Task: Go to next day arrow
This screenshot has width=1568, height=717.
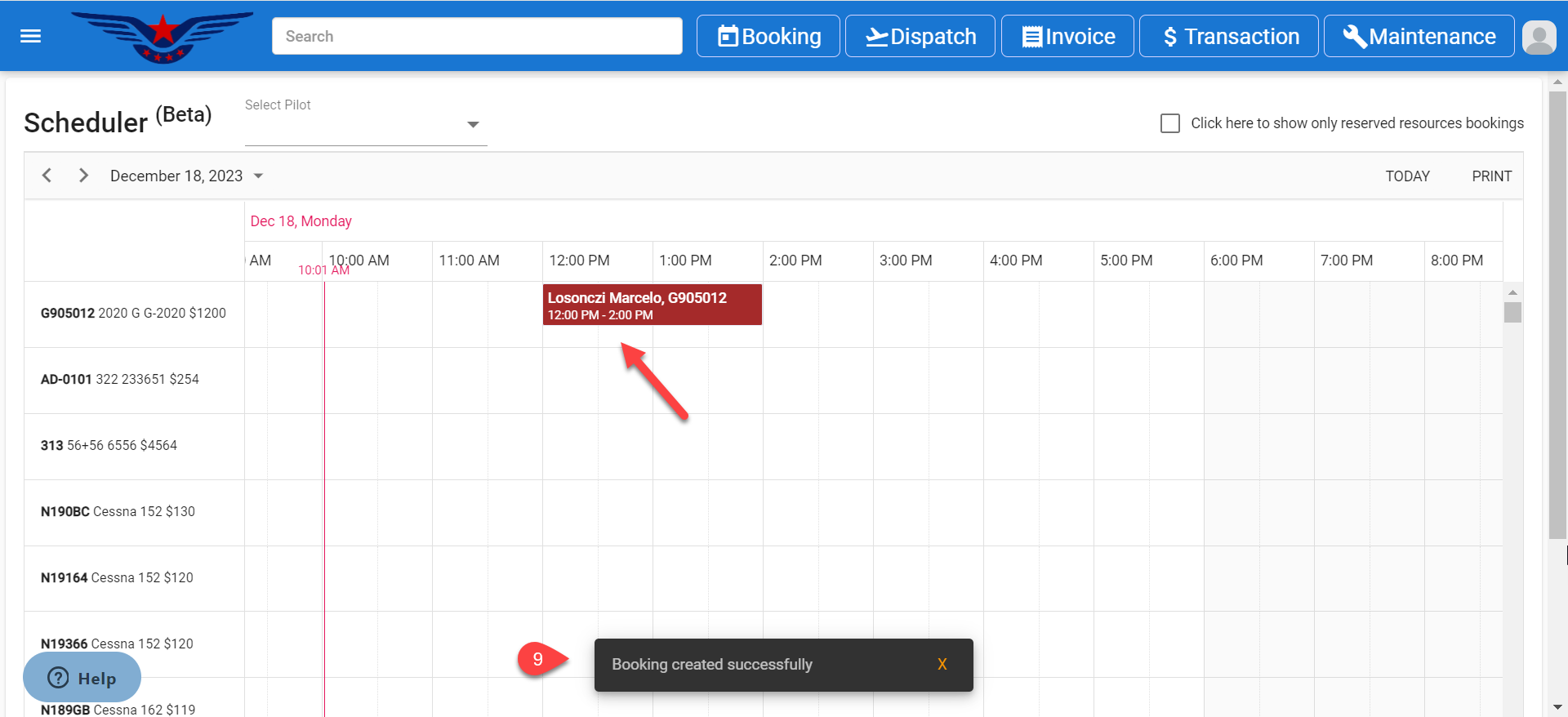Action: point(83,176)
